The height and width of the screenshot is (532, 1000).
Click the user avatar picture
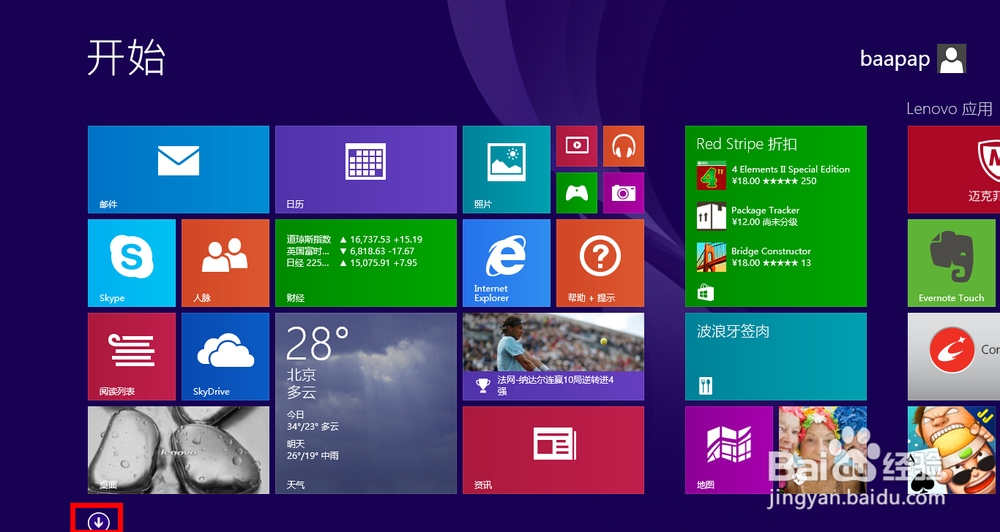pos(952,59)
